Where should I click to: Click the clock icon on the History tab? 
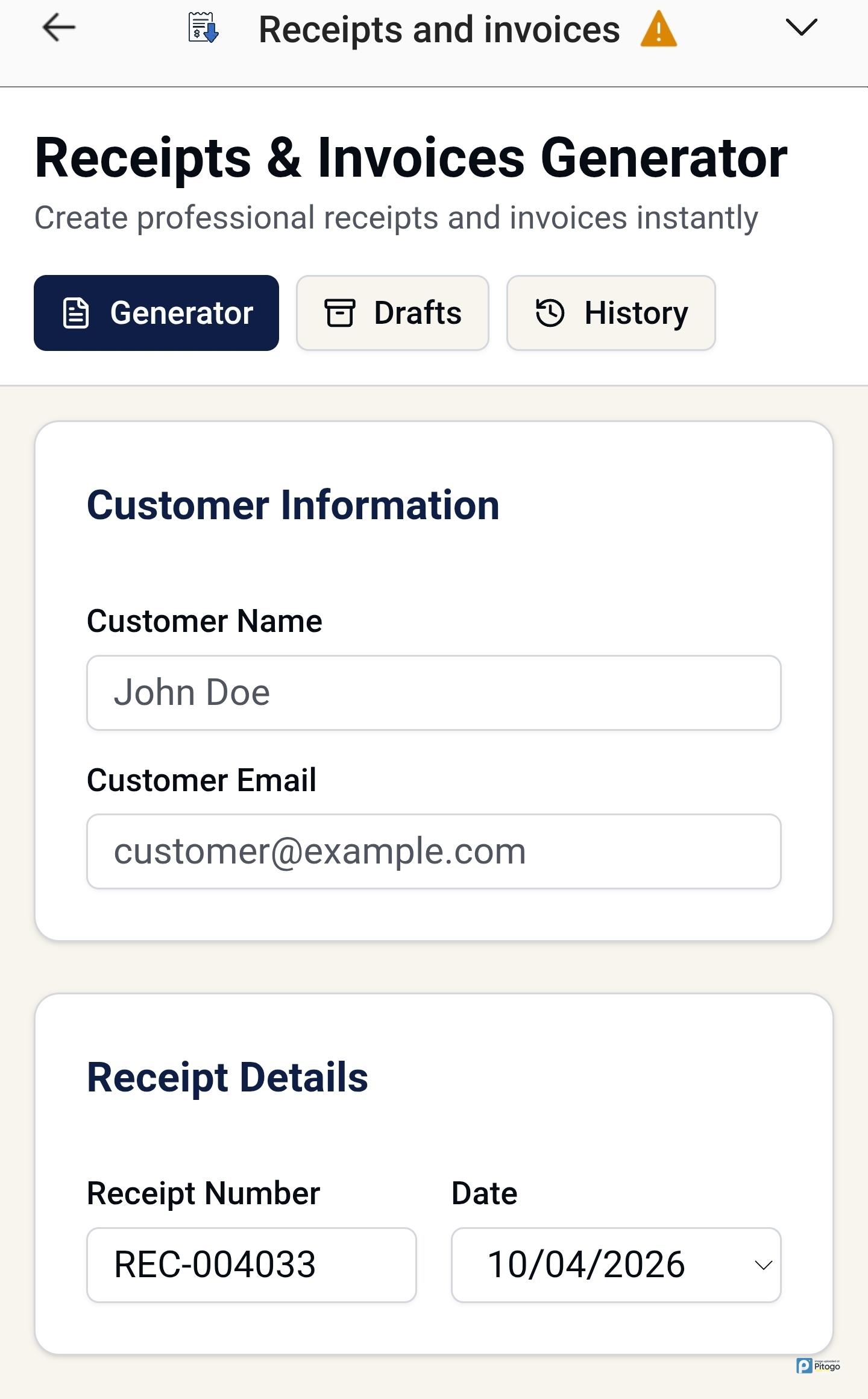550,313
